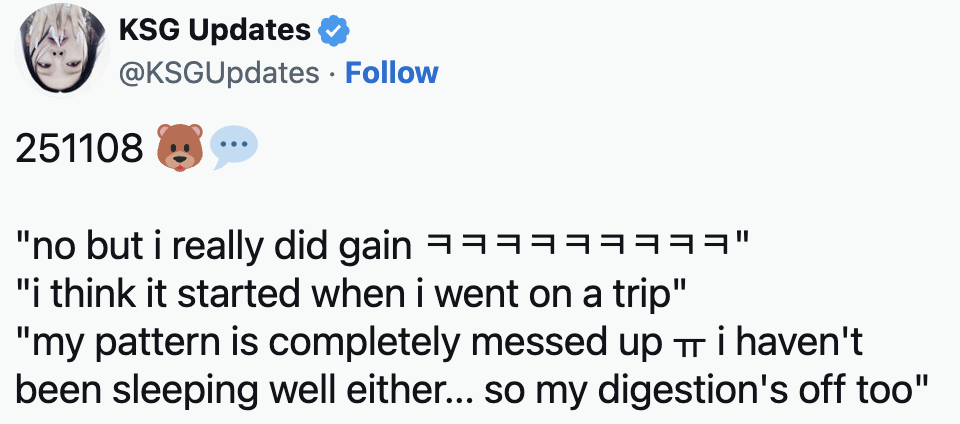Open the KSG Updates display name
The height and width of the screenshot is (424, 960).
tap(214, 31)
